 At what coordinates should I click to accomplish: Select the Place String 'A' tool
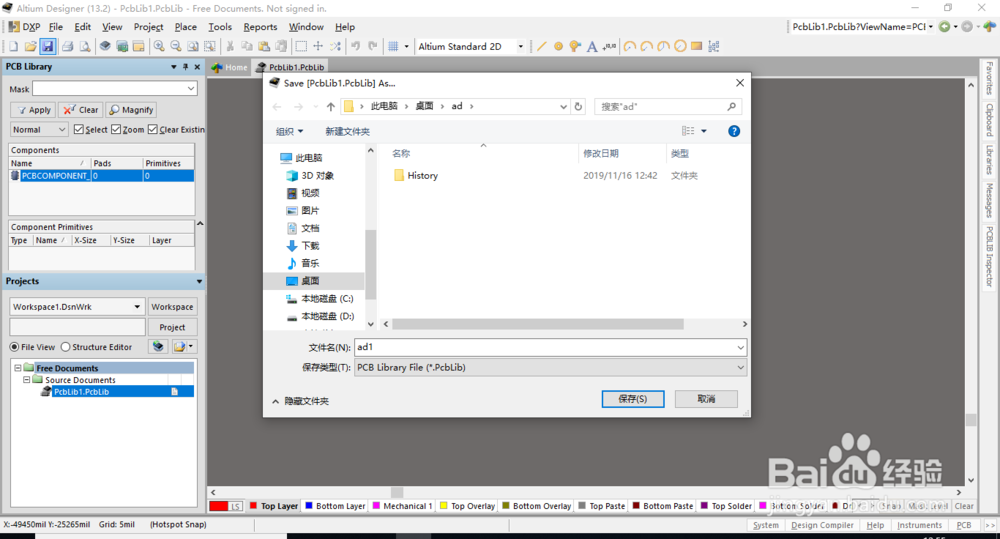pos(592,47)
